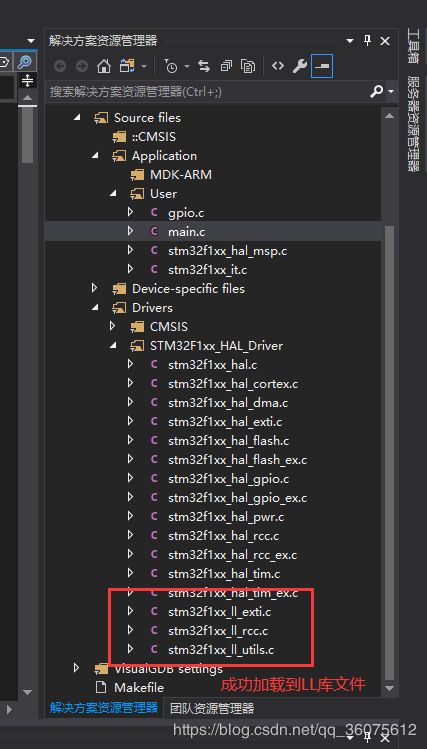
Task: Expand the stm32f1xx_it.c node
Action: click(130, 269)
